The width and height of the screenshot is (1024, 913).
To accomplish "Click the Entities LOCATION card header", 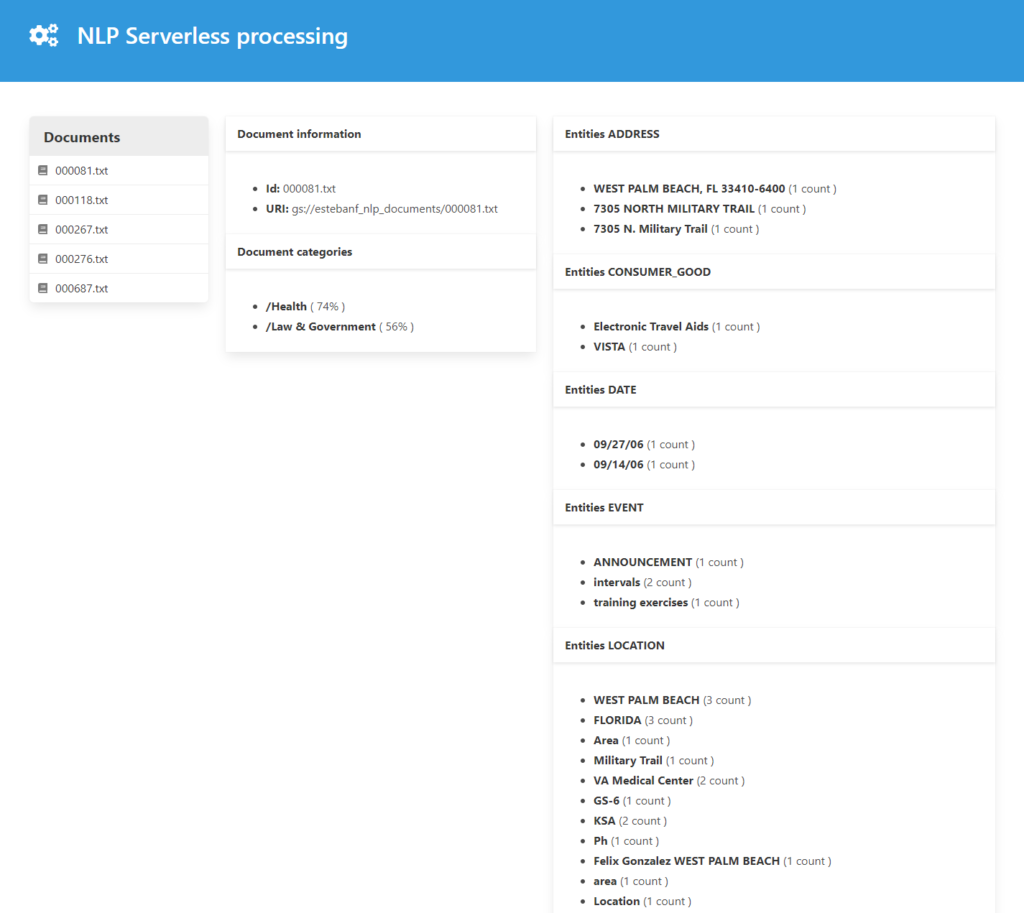I will coord(774,645).
